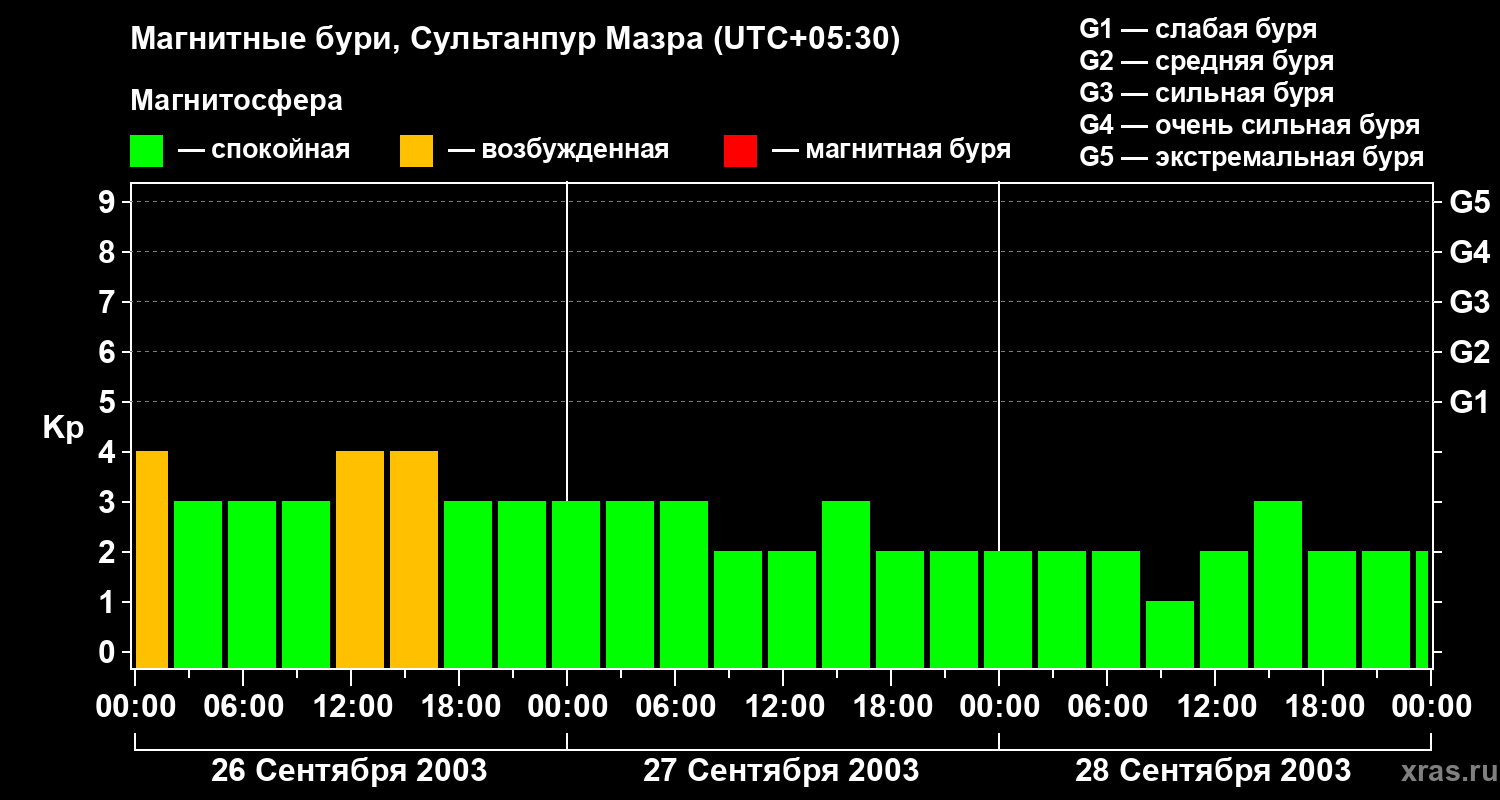Click the 'Магнитосфера' legend heading
The height and width of the screenshot is (800, 1500).
tap(236, 101)
